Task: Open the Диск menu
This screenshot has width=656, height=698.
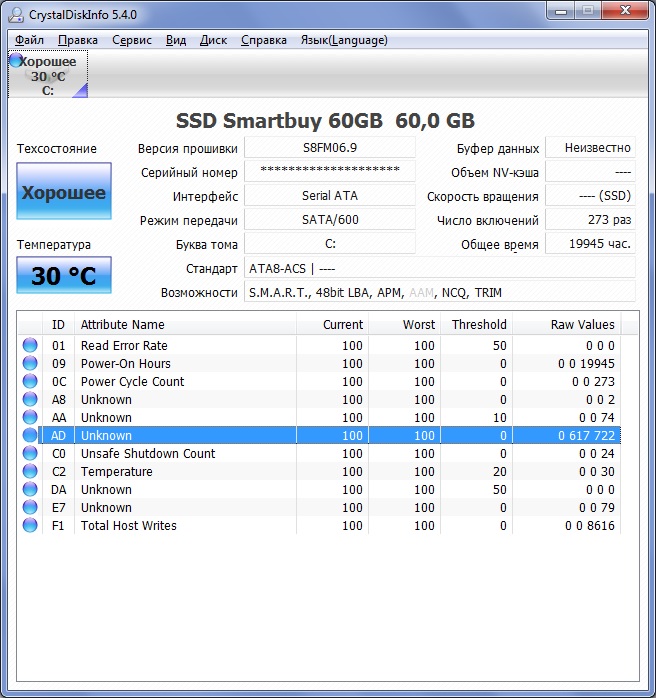Action: [x=213, y=40]
